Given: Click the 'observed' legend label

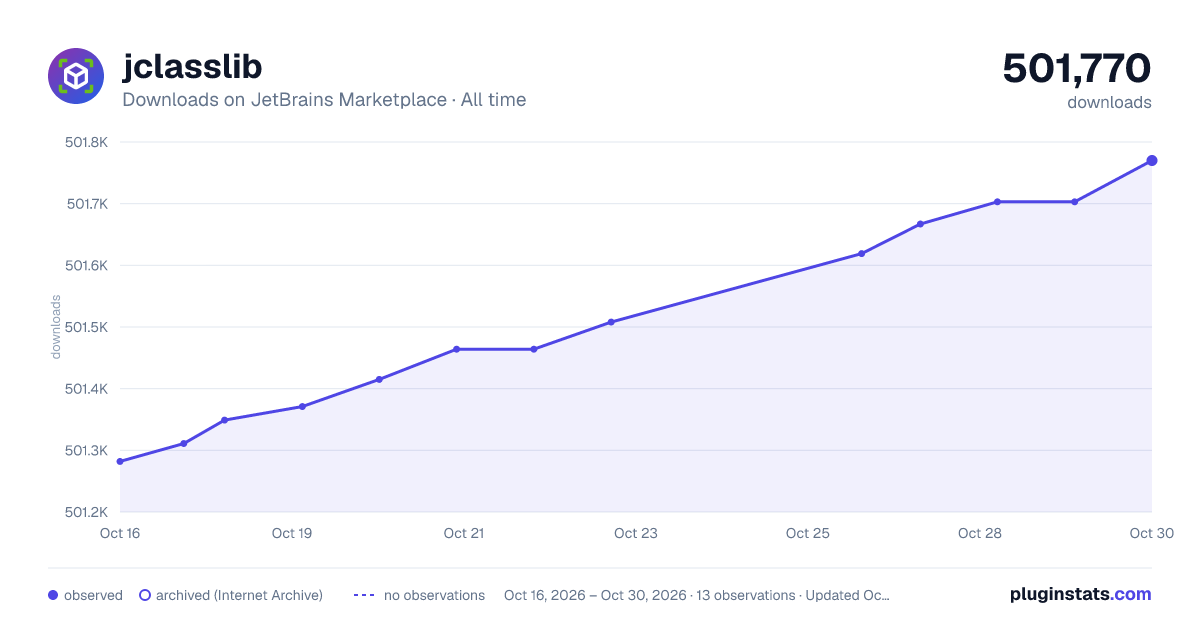Looking at the screenshot, I should [x=93, y=595].
